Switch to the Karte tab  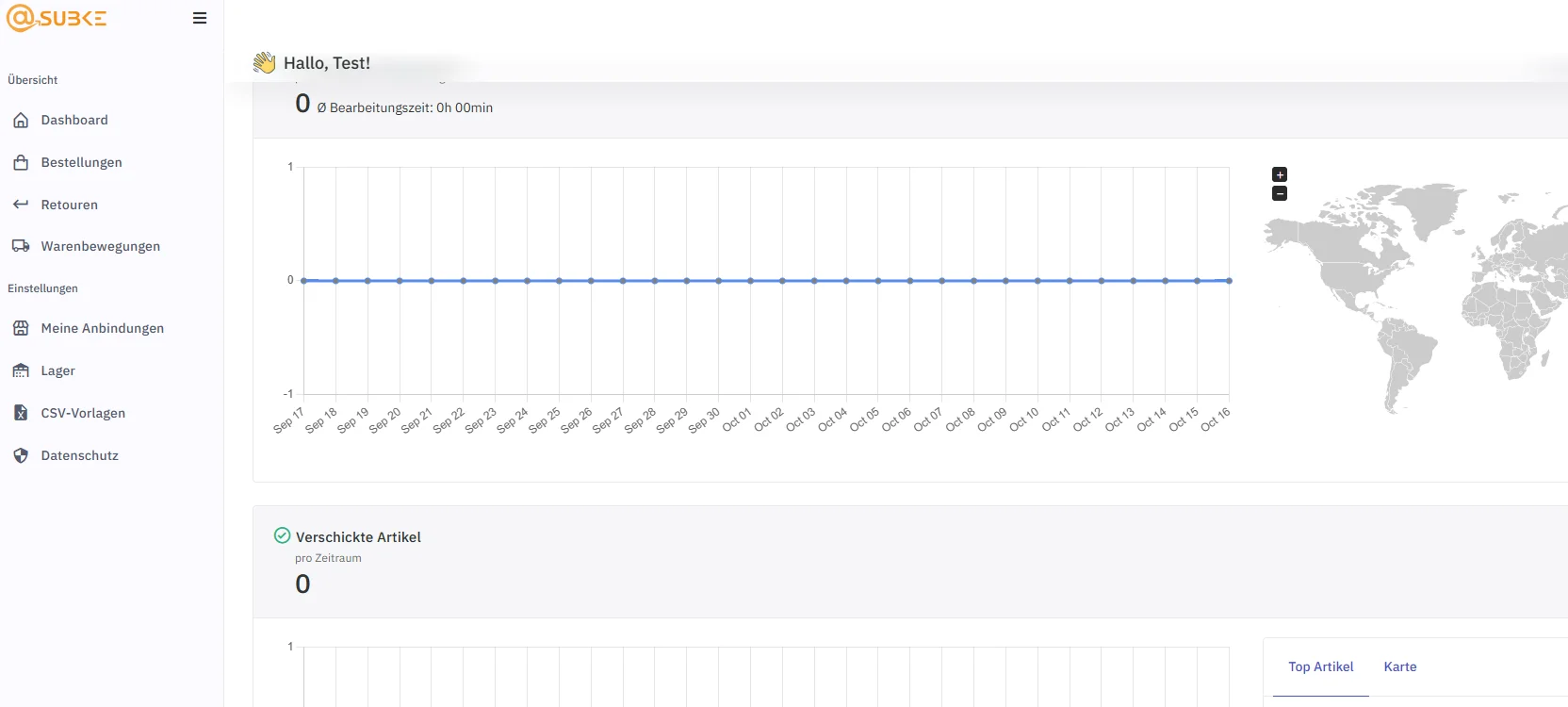coord(1399,666)
